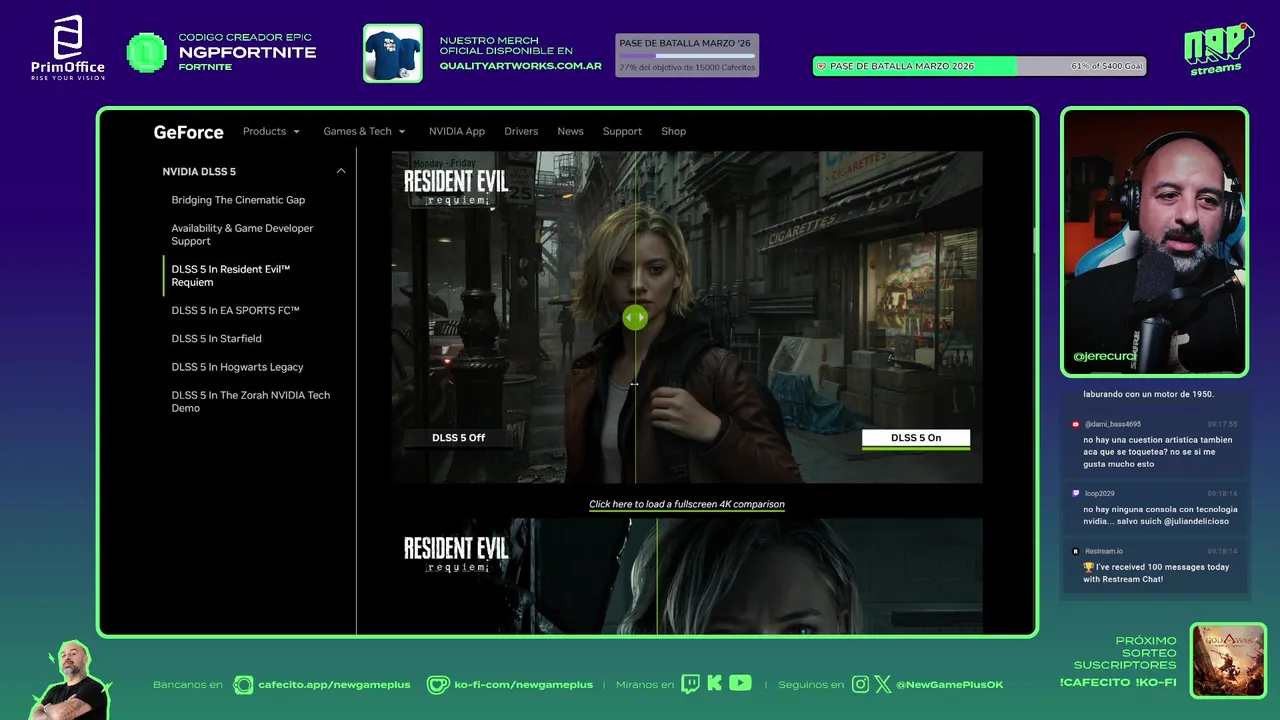Click the blue merch t-shirt thumbnail
The width and height of the screenshot is (1280, 720).
(x=392, y=53)
